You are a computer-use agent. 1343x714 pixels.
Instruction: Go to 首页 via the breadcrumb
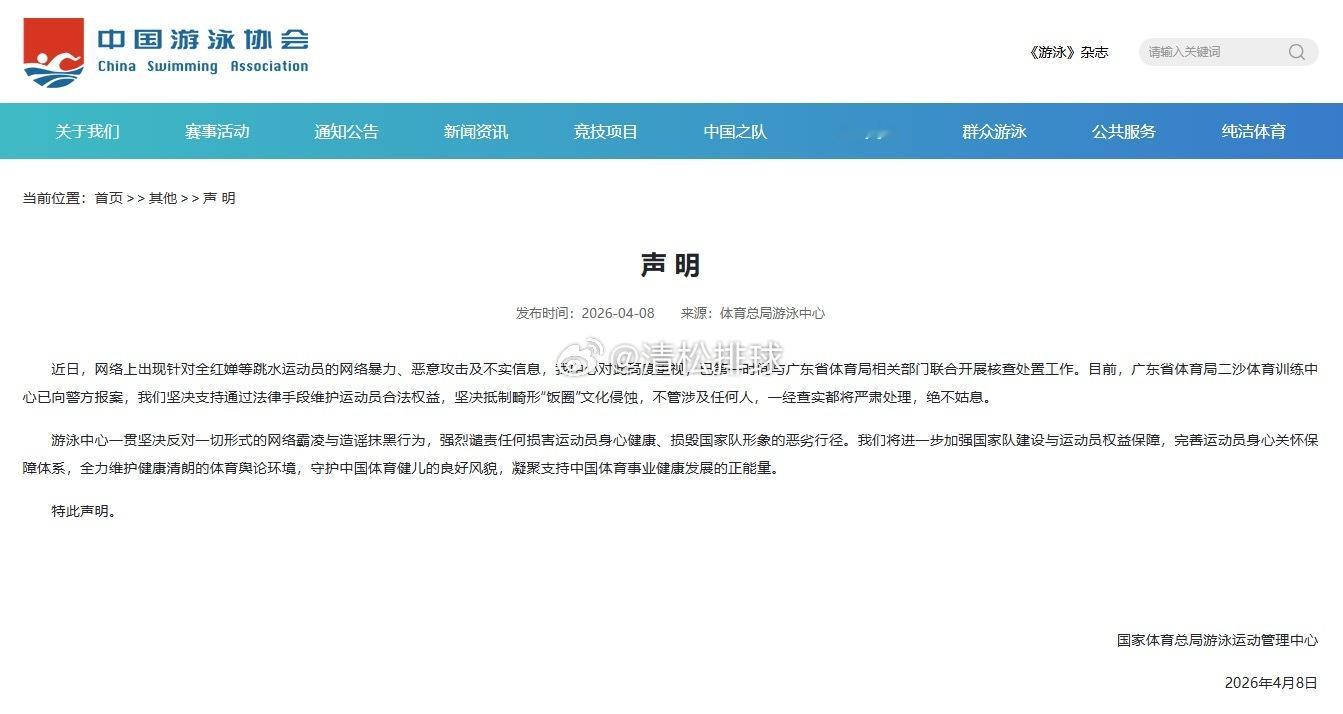pyautogui.click(x=107, y=198)
